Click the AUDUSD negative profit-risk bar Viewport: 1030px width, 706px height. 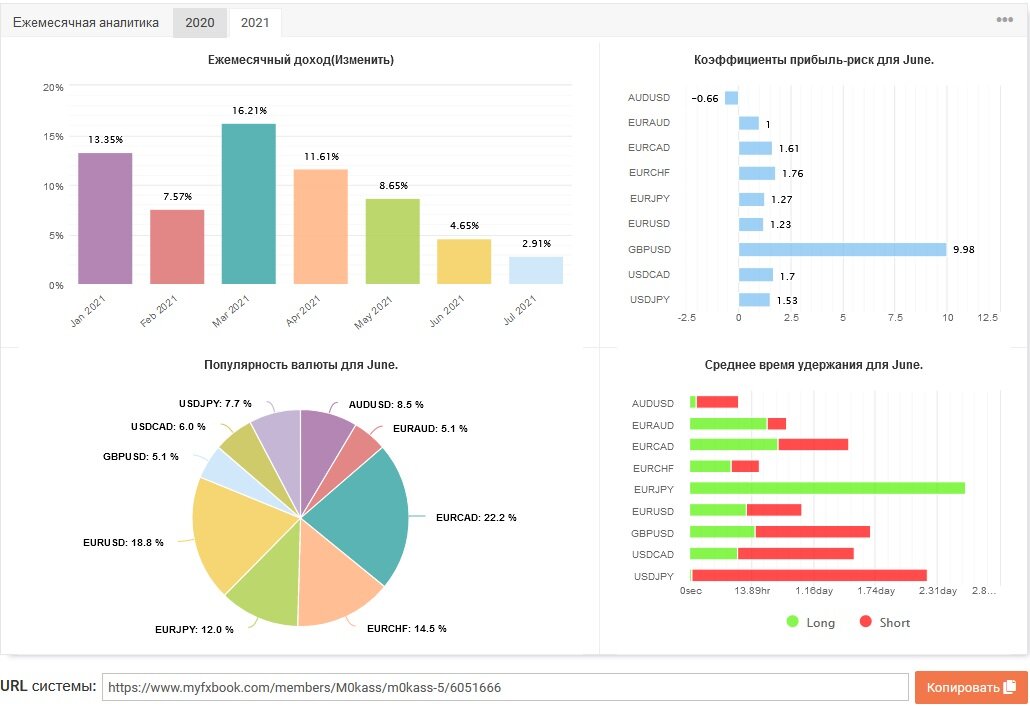point(732,98)
